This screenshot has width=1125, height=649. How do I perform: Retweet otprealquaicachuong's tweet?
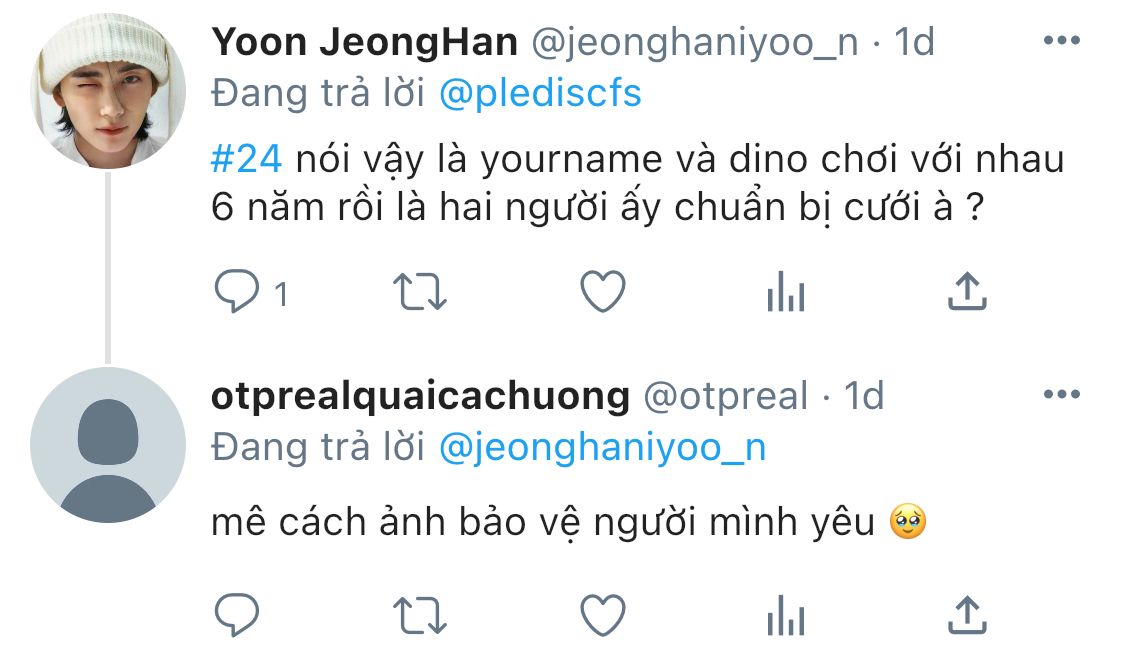click(420, 616)
